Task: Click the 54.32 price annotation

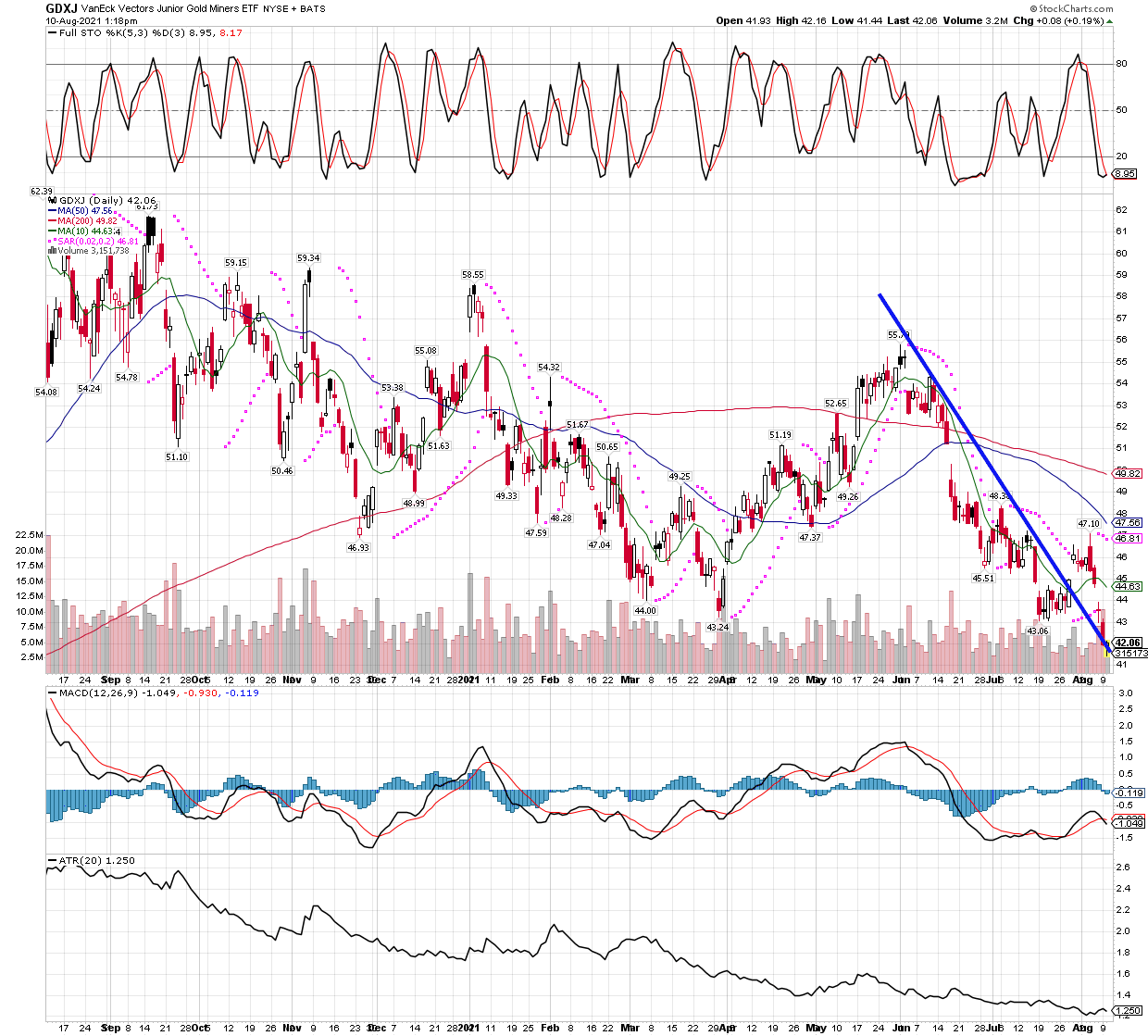Action: tap(549, 368)
